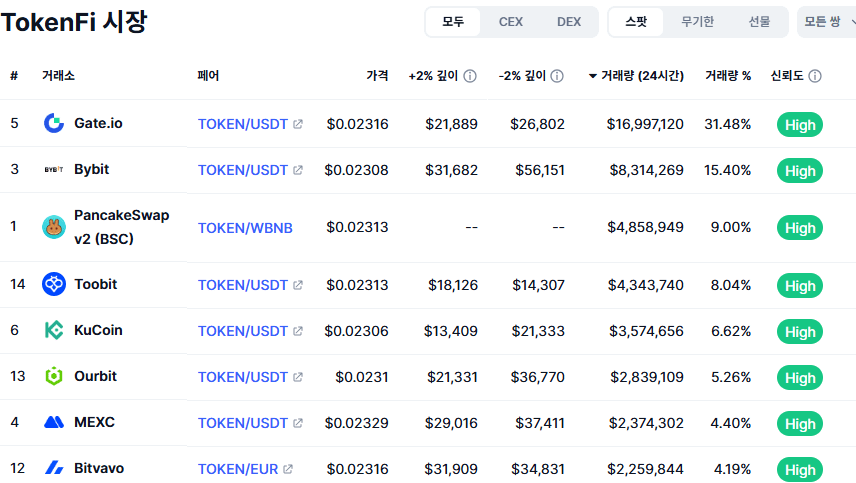856x483 pixels.
Task: Click the $0.02329 price value
Action: pyautogui.click(x=356, y=422)
